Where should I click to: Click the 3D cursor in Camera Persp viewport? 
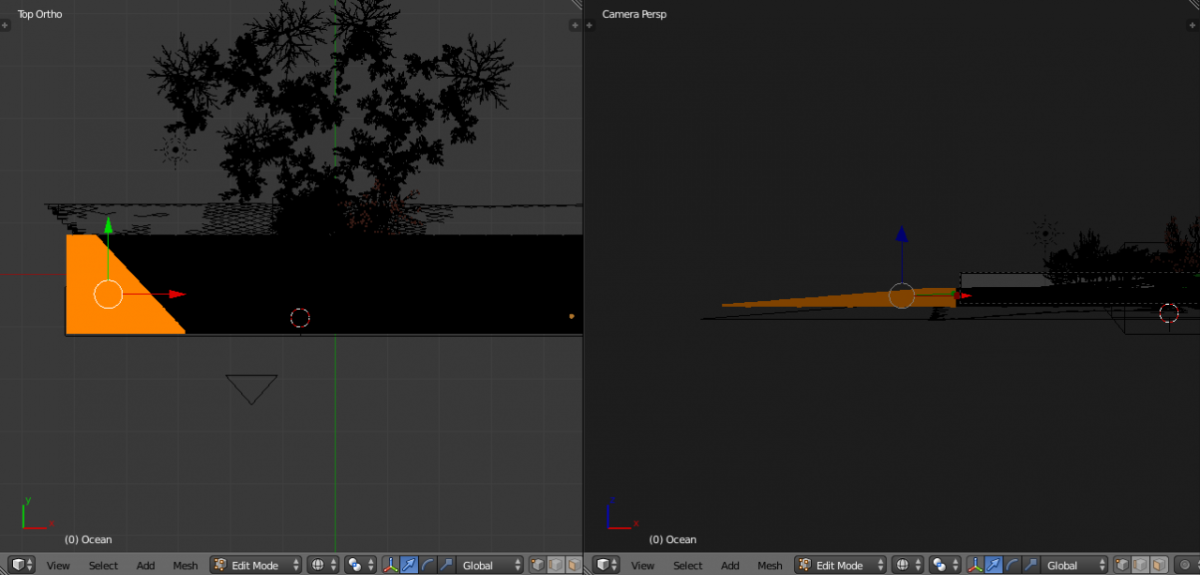pos(1169,313)
